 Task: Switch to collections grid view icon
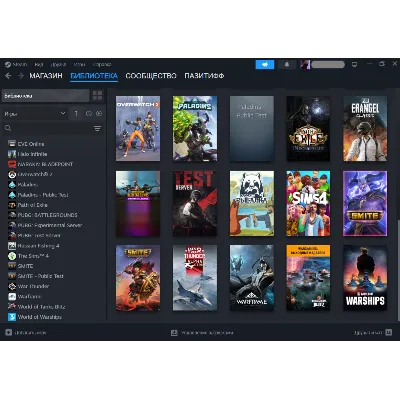[x=97, y=96]
